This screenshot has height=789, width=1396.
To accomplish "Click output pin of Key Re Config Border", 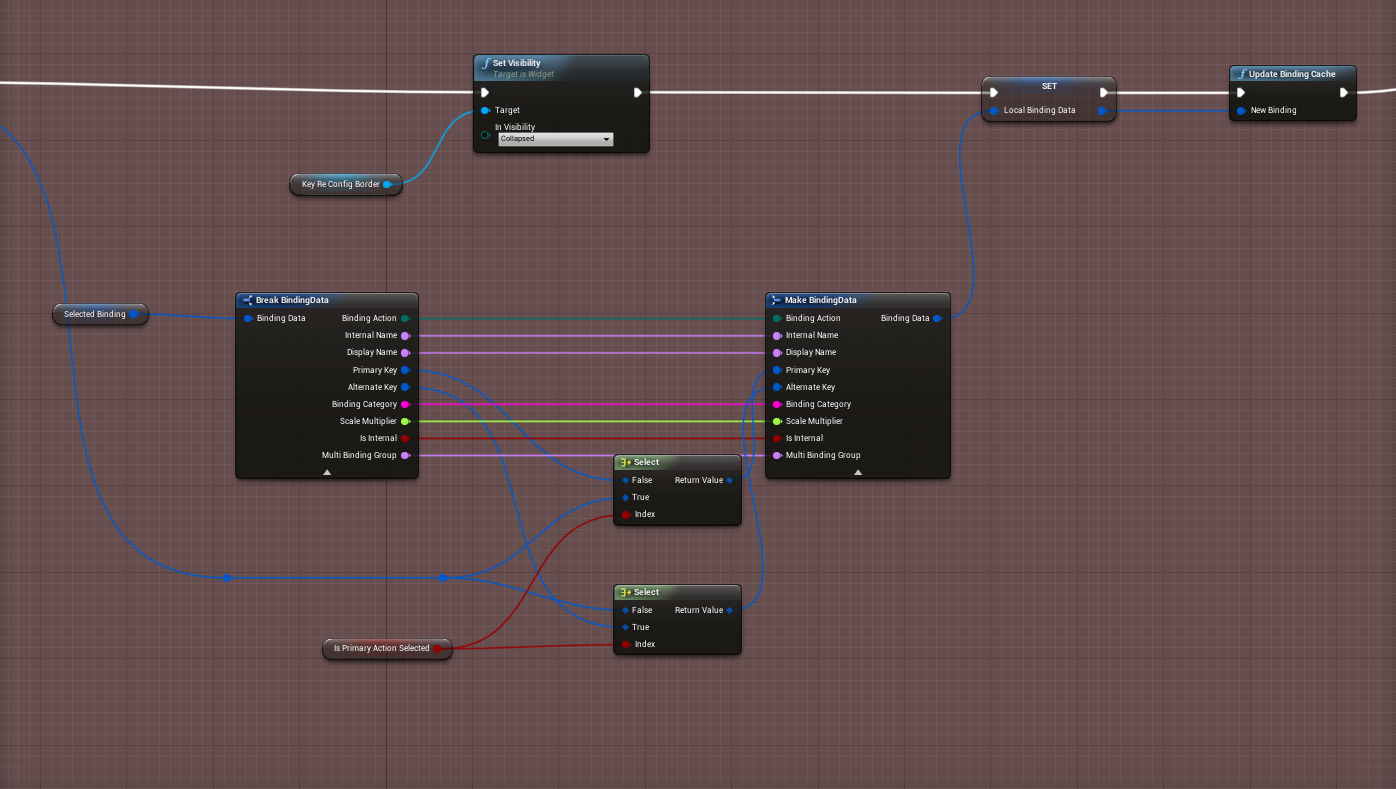I will [388, 184].
